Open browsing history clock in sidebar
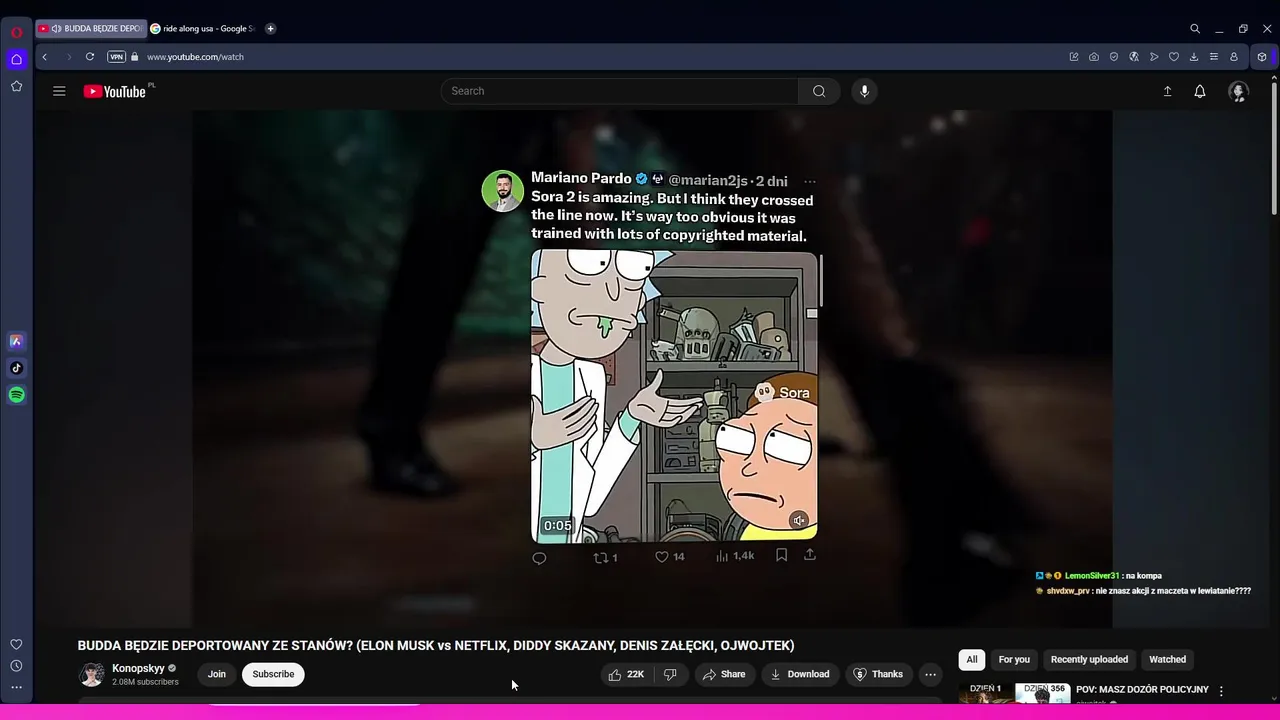This screenshot has width=1280, height=720. click(x=16, y=666)
